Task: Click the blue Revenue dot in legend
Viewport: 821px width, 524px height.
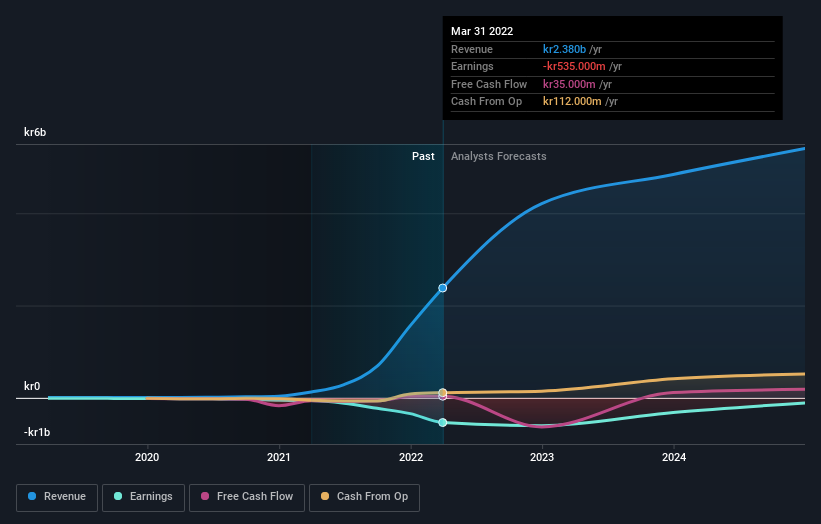Action: coord(32,496)
